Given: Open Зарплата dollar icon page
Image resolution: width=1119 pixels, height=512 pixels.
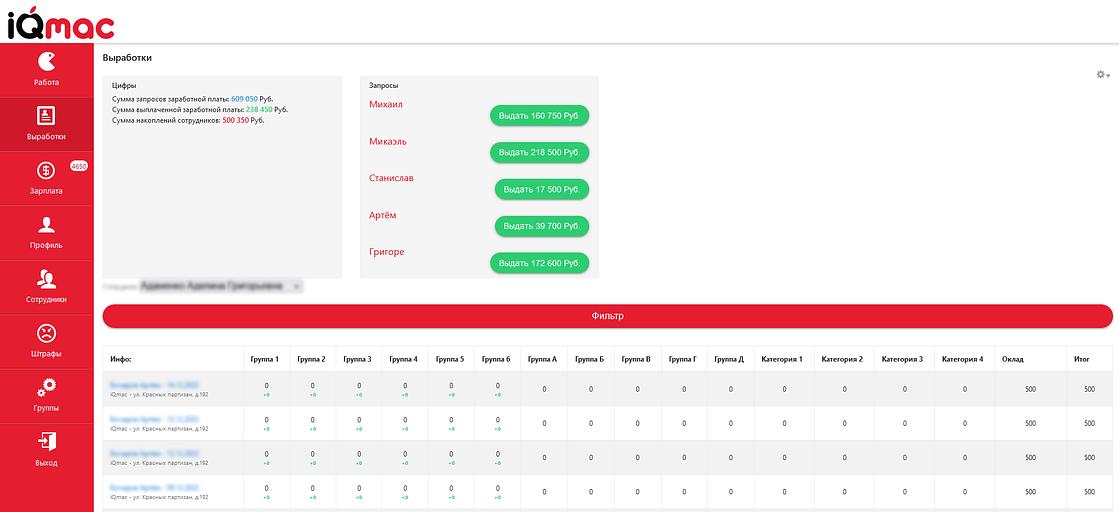Looking at the screenshot, I should pyautogui.click(x=46, y=171).
